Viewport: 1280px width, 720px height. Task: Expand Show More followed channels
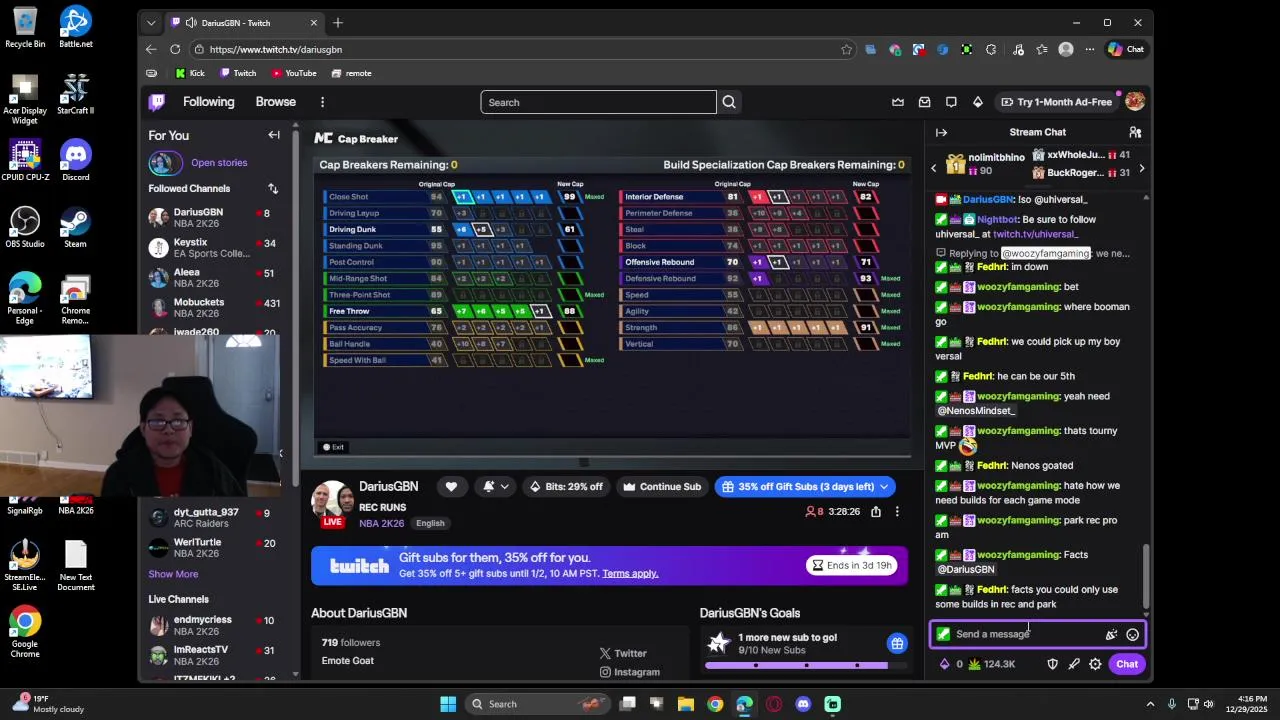coord(173,574)
